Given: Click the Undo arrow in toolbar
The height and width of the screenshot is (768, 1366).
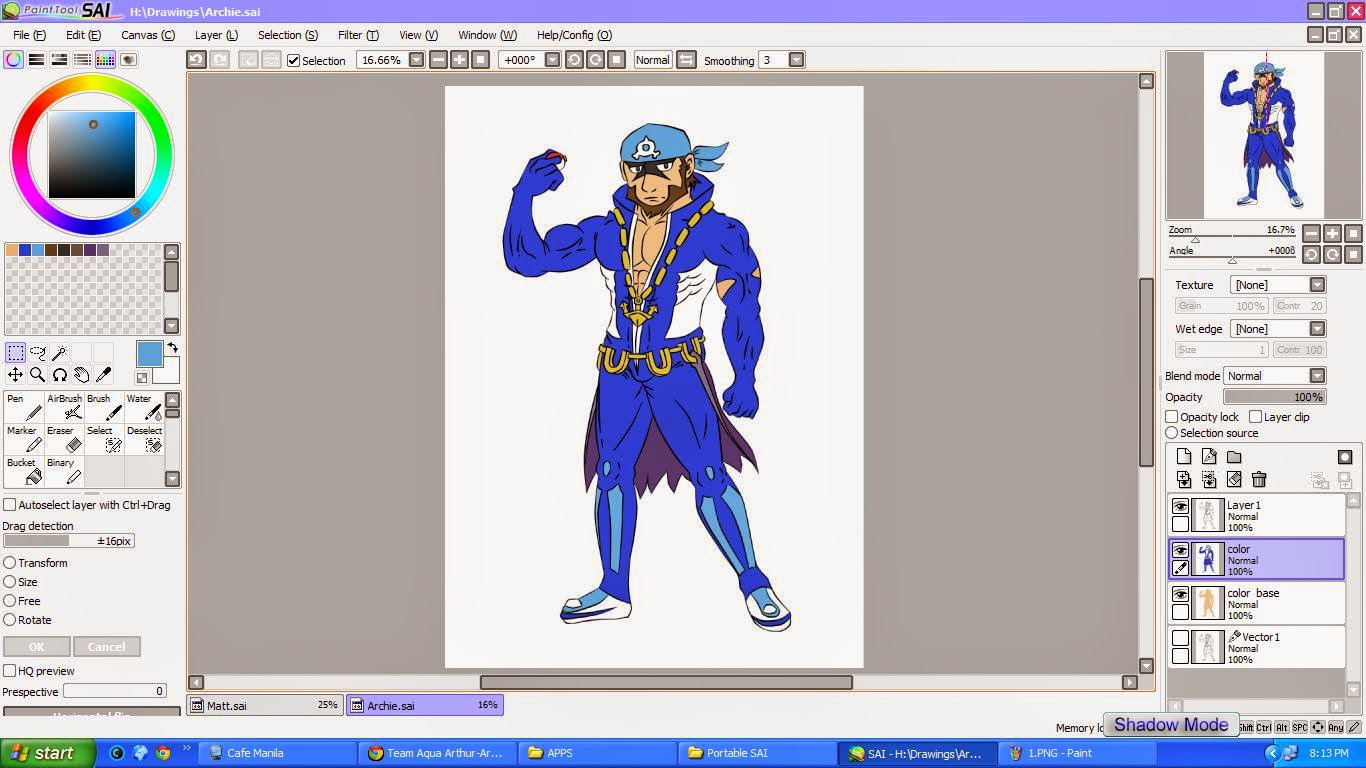Looking at the screenshot, I should [196, 60].
